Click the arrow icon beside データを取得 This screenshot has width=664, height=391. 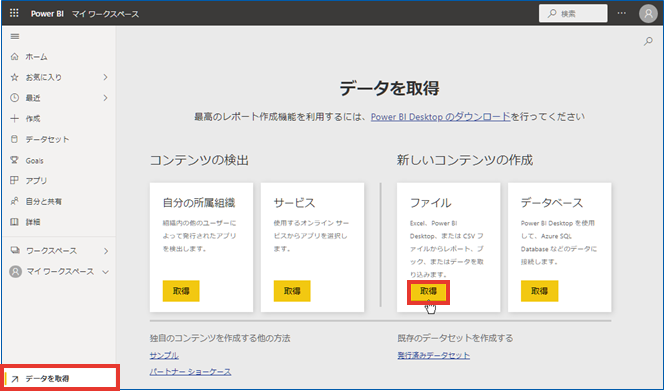pyautogui.click(x=15, y=379)
